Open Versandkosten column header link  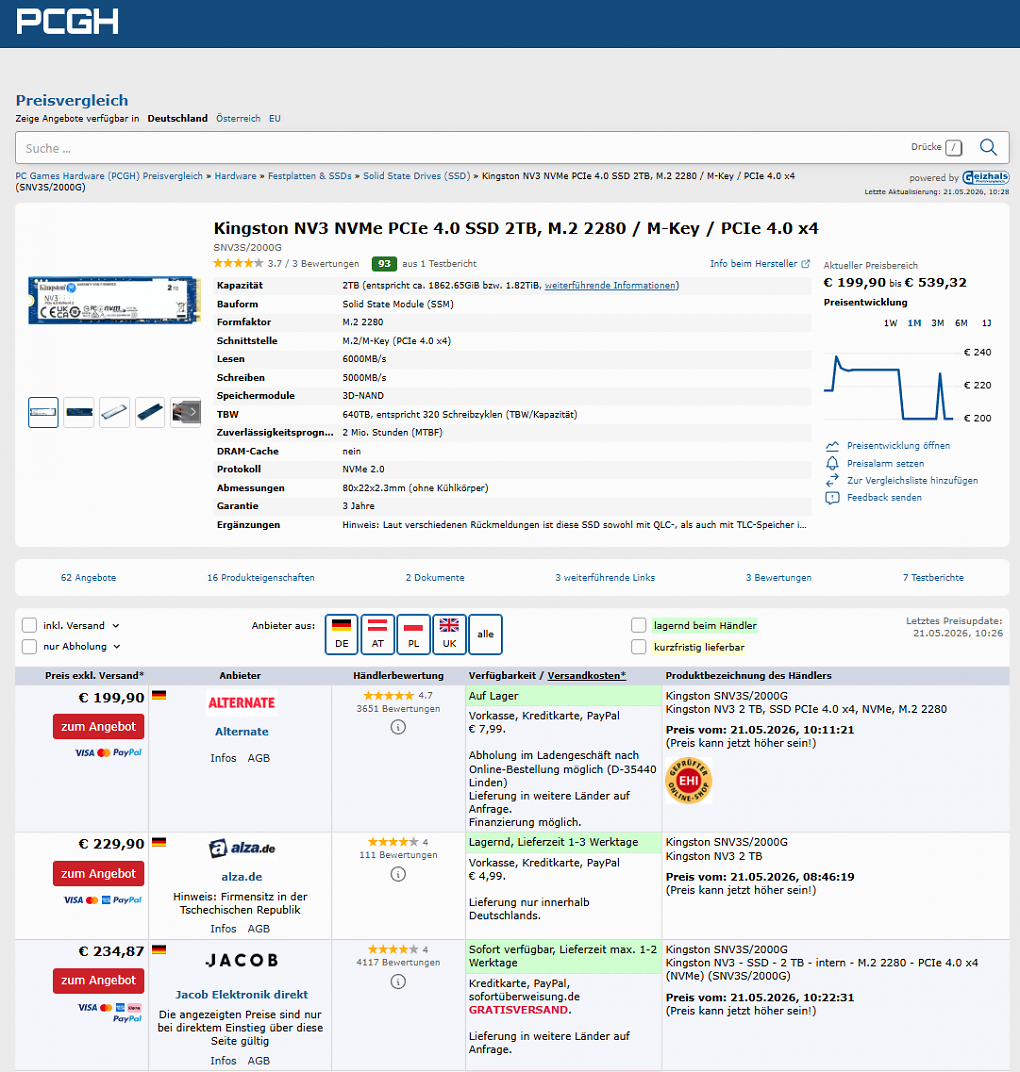click(587, 675)
